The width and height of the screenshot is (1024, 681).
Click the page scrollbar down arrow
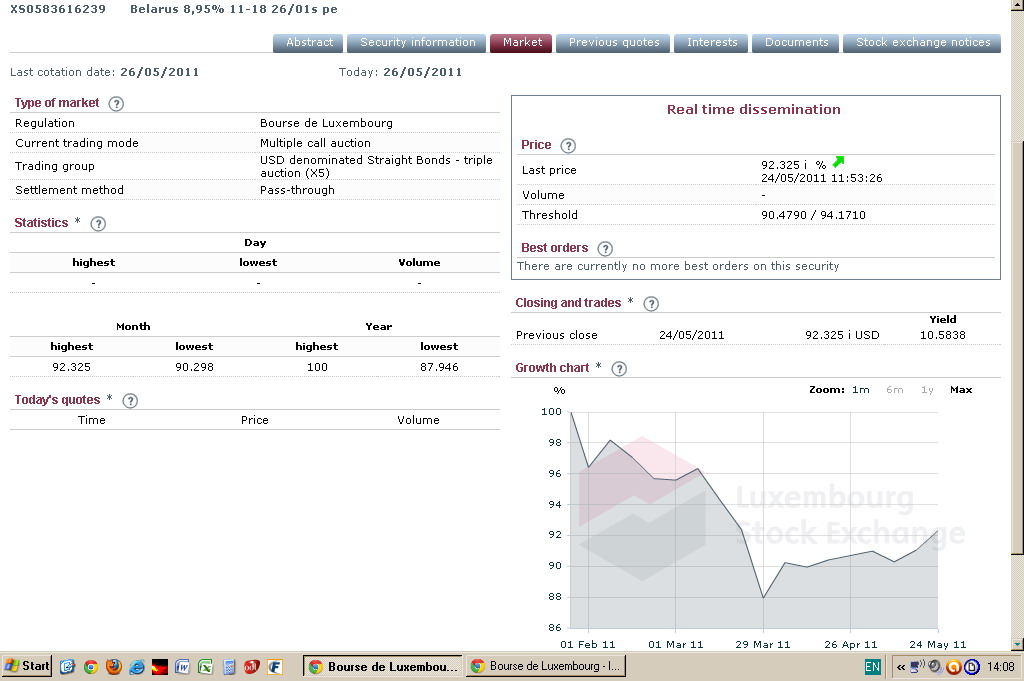1017,644
